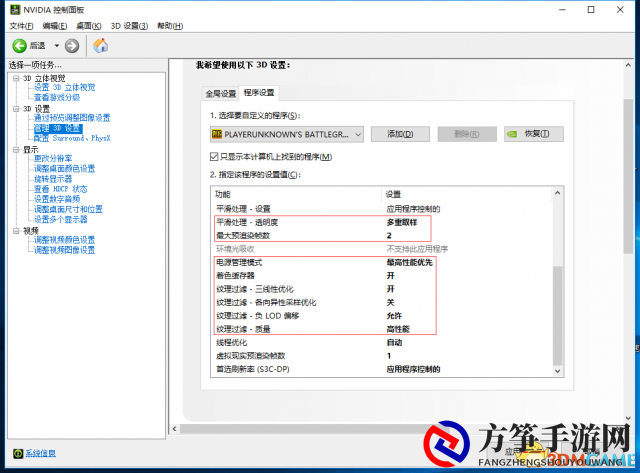Click the 添加(D) button
The image size is (640, 473).
[400, 134]
